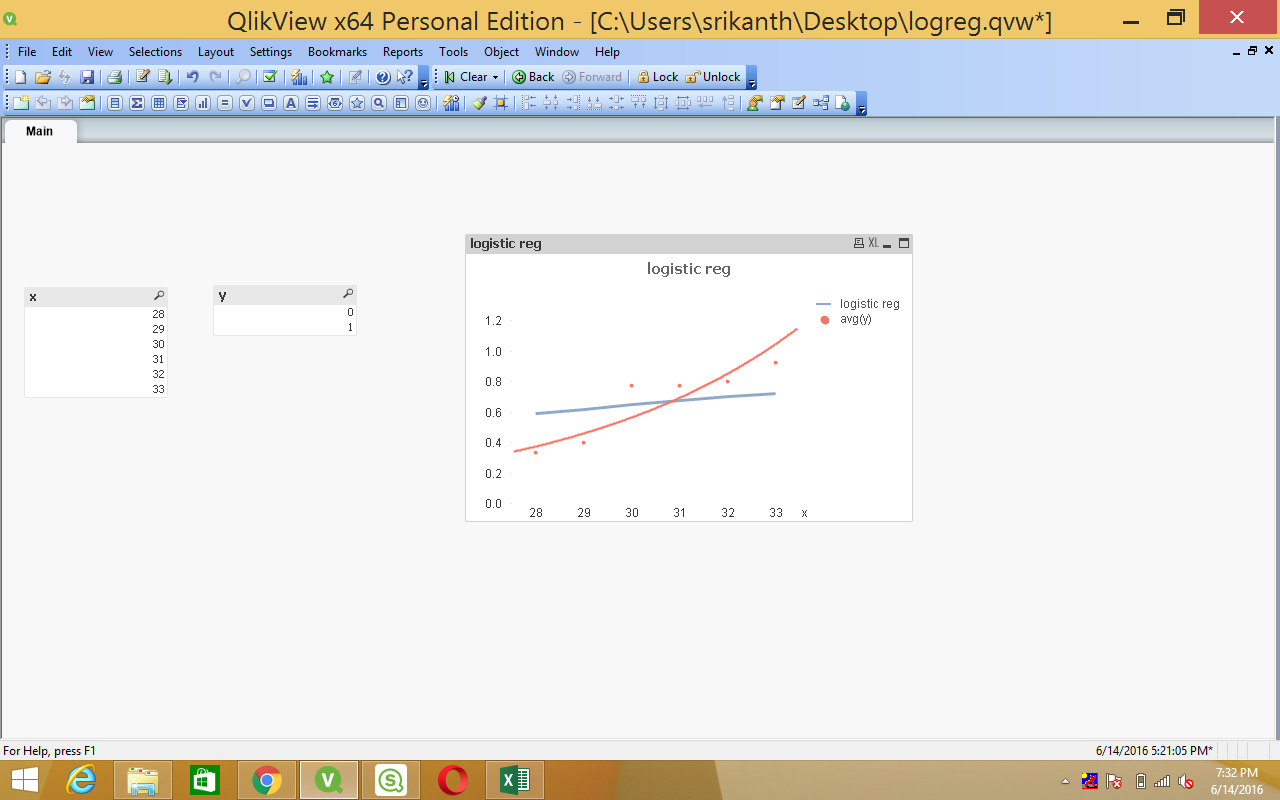The width and height of the screenshot is (1280, 800).
Task: Create a new Chart object icon
Action: pyautogui.click(x=203, y=102)
